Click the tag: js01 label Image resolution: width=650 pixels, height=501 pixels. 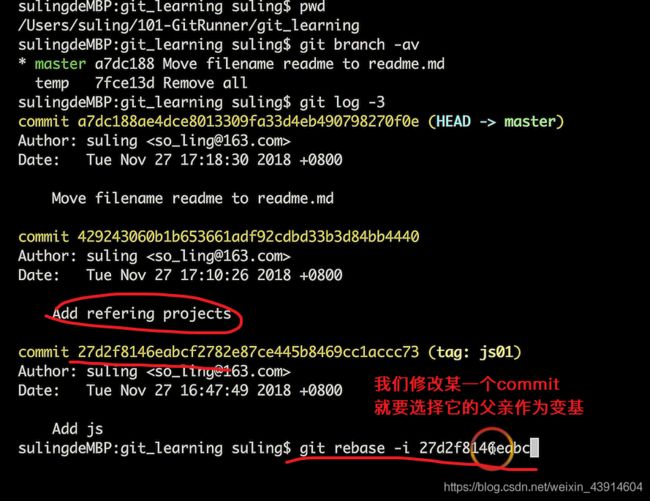[x=475, y=352]
